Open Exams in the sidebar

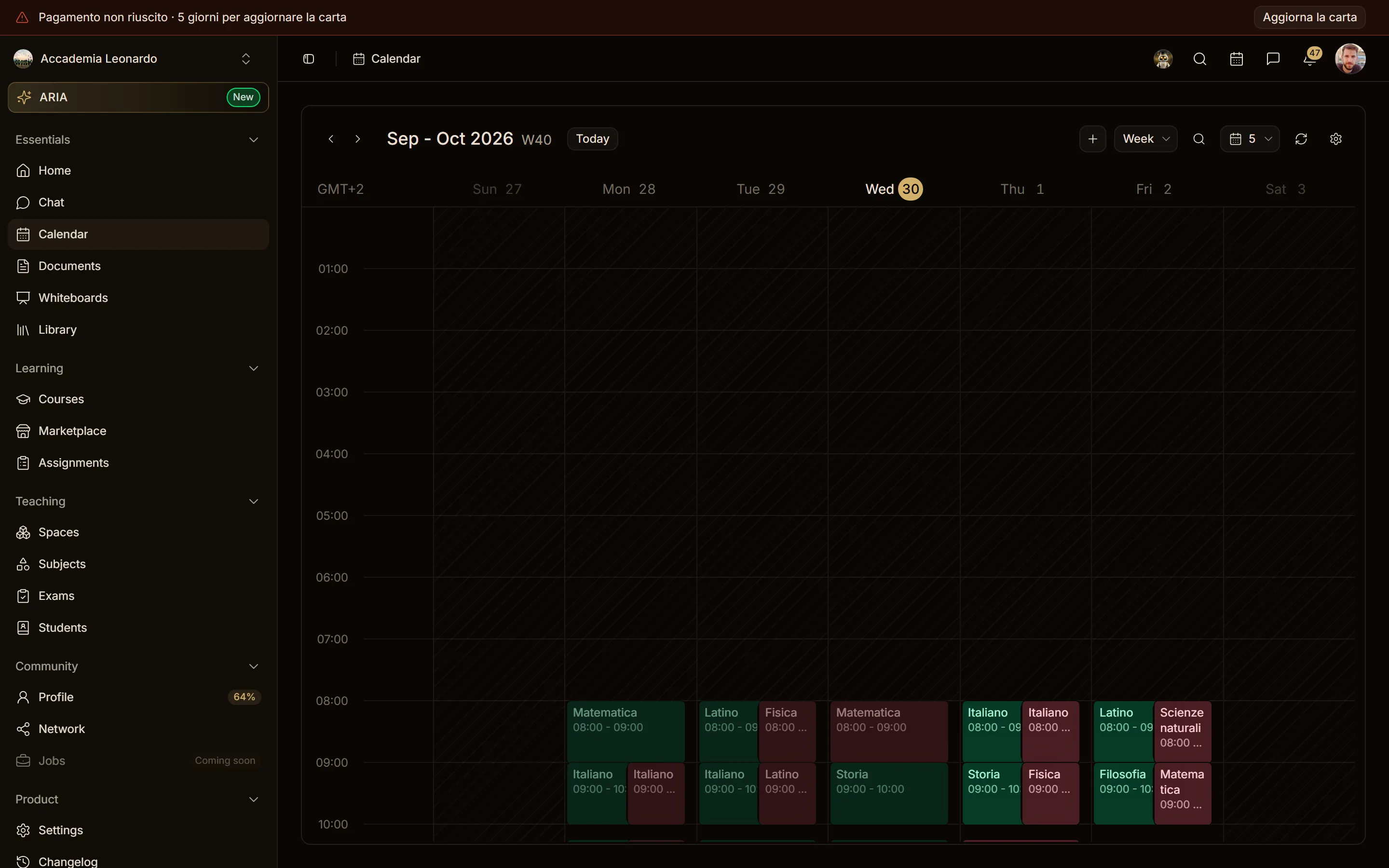pyautogui.click(x=138, y=596)
